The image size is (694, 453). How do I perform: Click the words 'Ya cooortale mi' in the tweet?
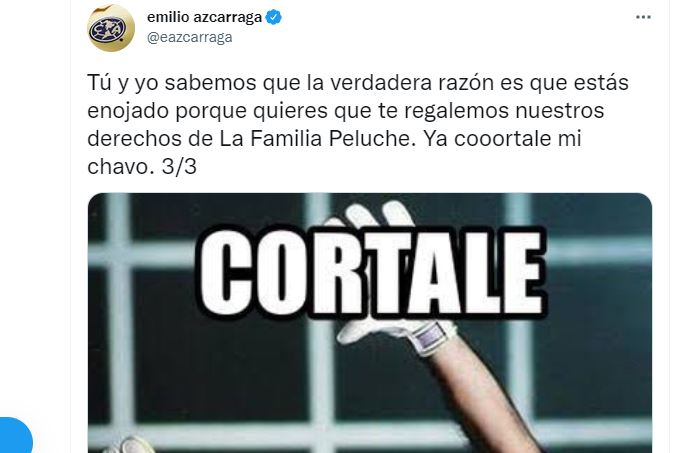502,139
